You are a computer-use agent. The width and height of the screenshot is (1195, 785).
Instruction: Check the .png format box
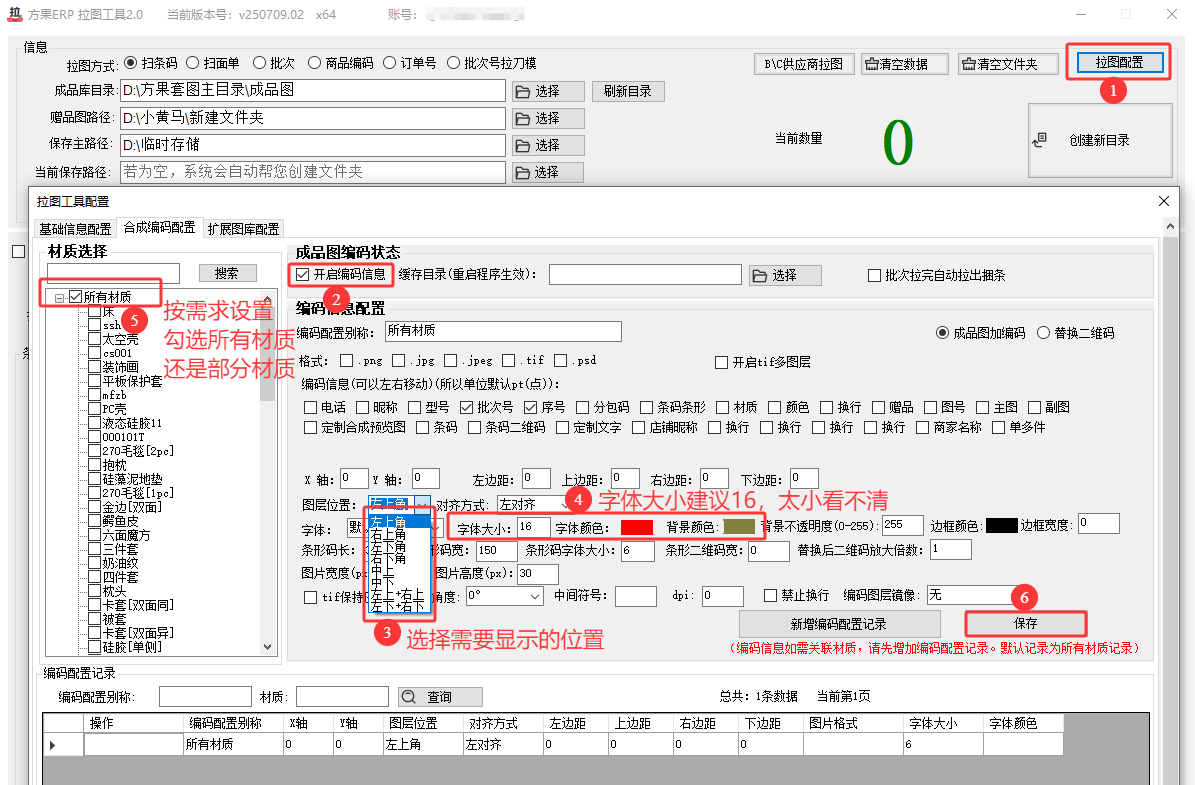[347, 360]
